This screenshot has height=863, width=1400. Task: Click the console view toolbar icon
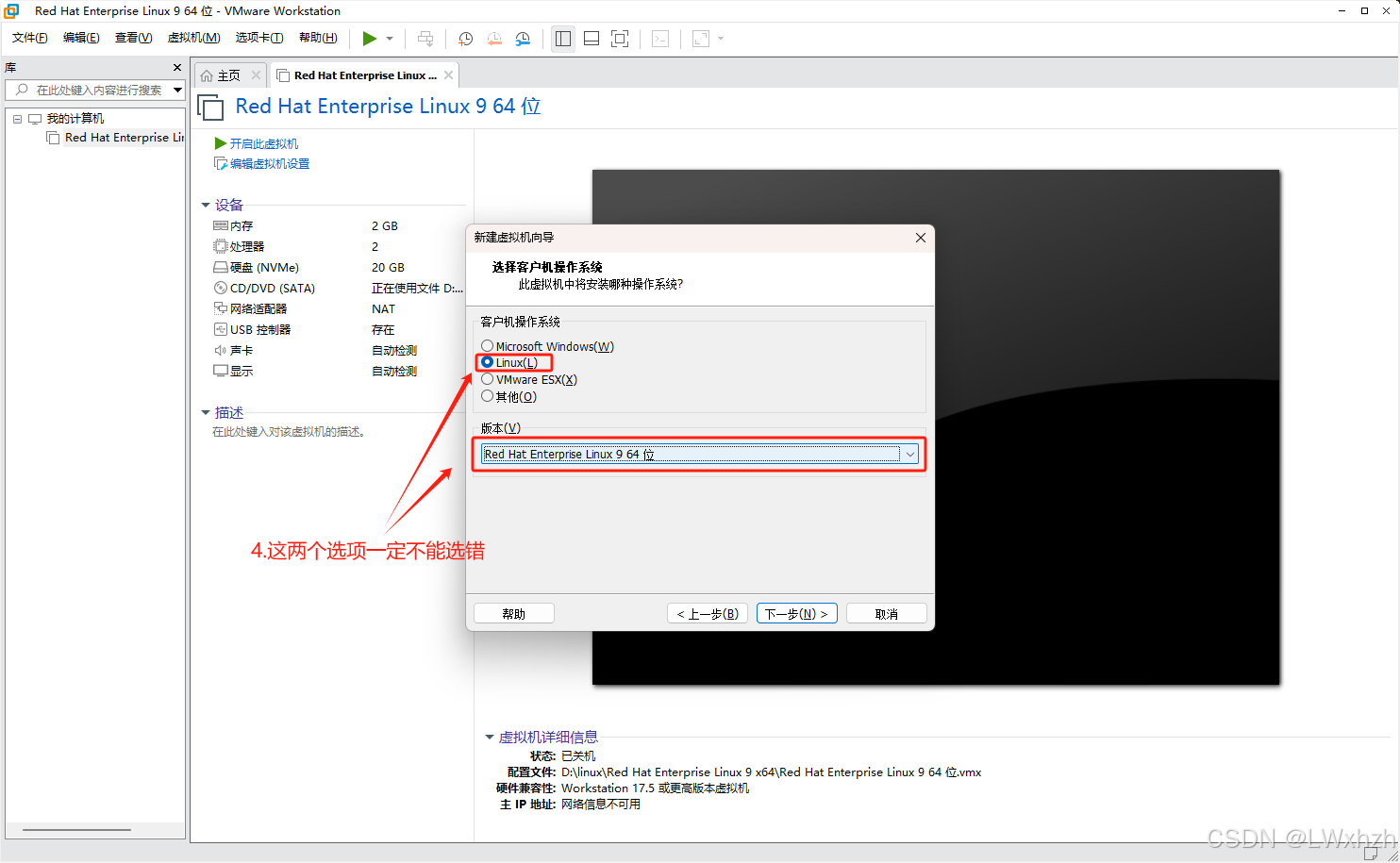point(660,39)
